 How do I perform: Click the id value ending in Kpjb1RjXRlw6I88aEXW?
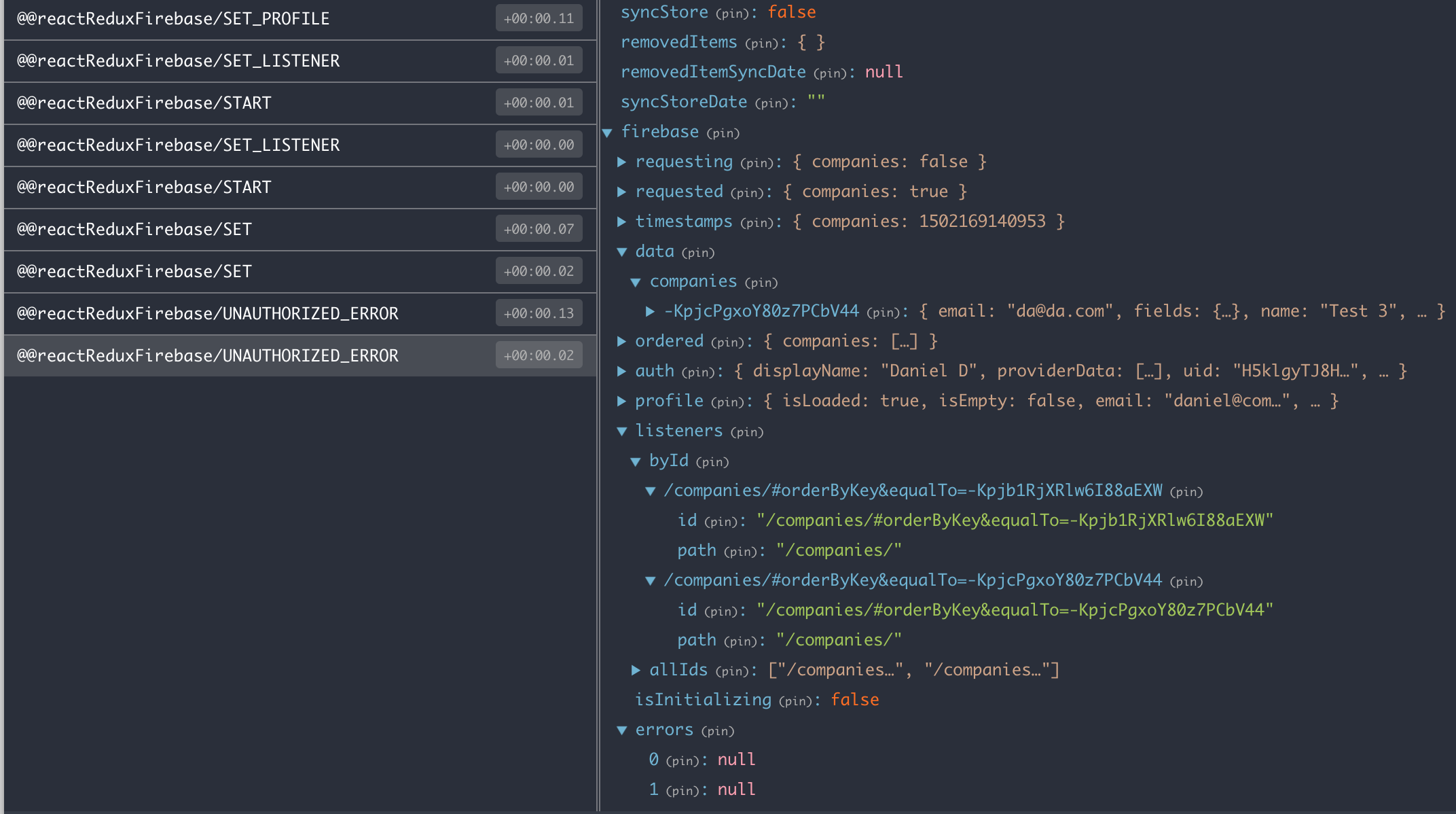click(x=1015, y=520)
